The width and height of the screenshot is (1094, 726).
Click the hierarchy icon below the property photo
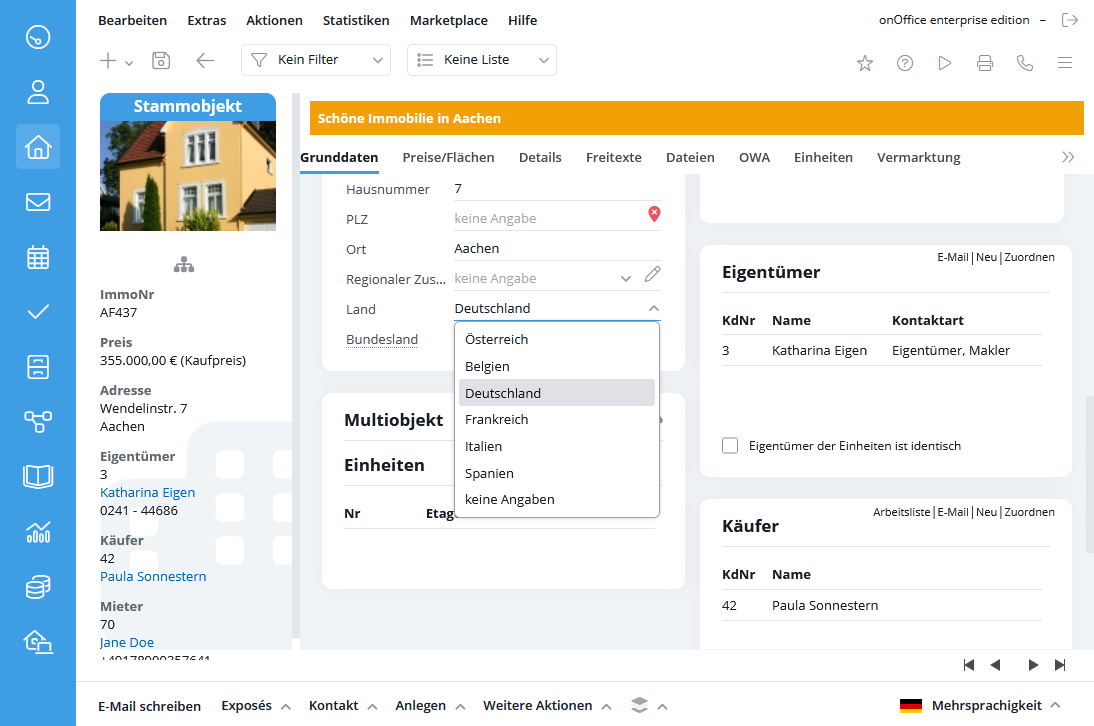(x=184, y=264)
